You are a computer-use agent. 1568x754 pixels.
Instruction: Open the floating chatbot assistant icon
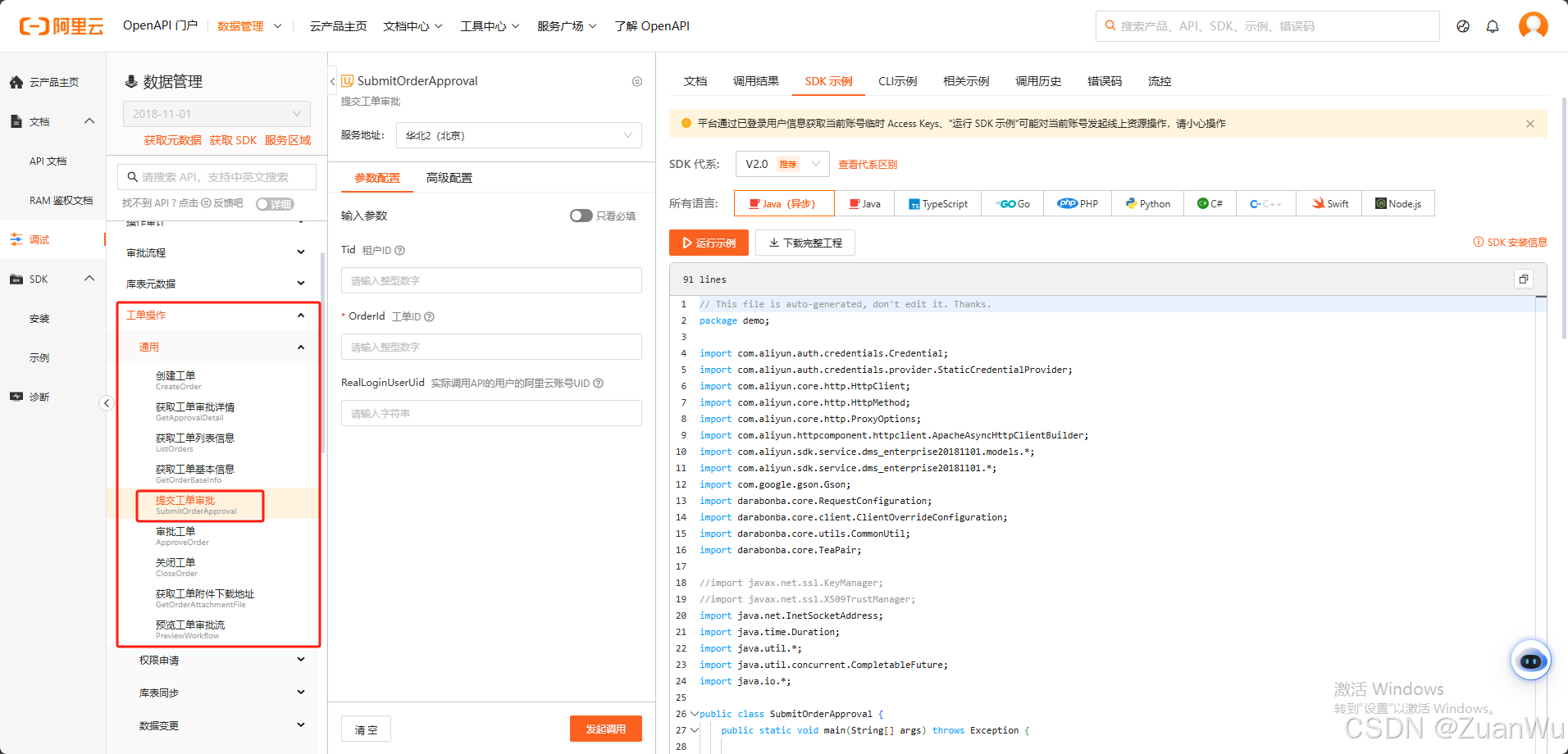coord(1531,660)
